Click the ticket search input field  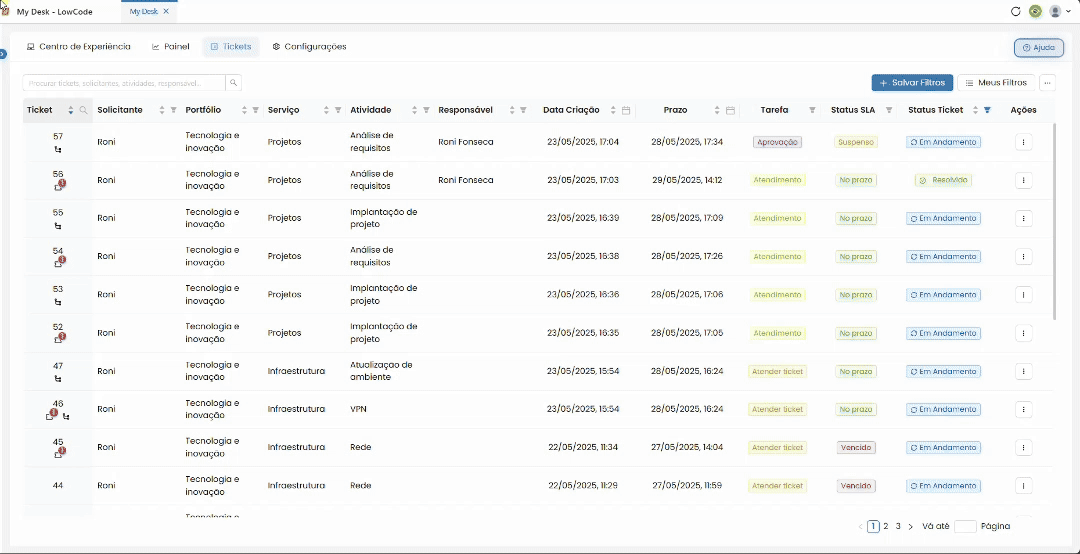click(124, 83)
